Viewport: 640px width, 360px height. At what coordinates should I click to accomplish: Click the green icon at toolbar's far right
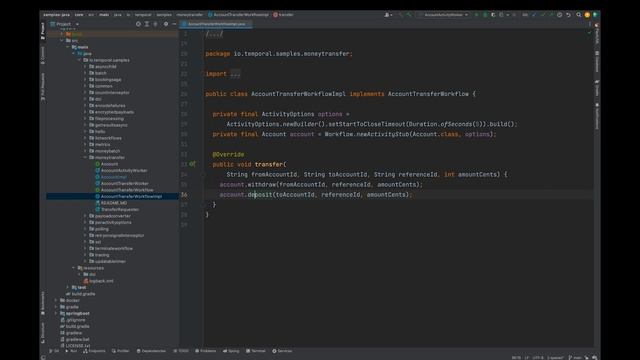point(595,15)
